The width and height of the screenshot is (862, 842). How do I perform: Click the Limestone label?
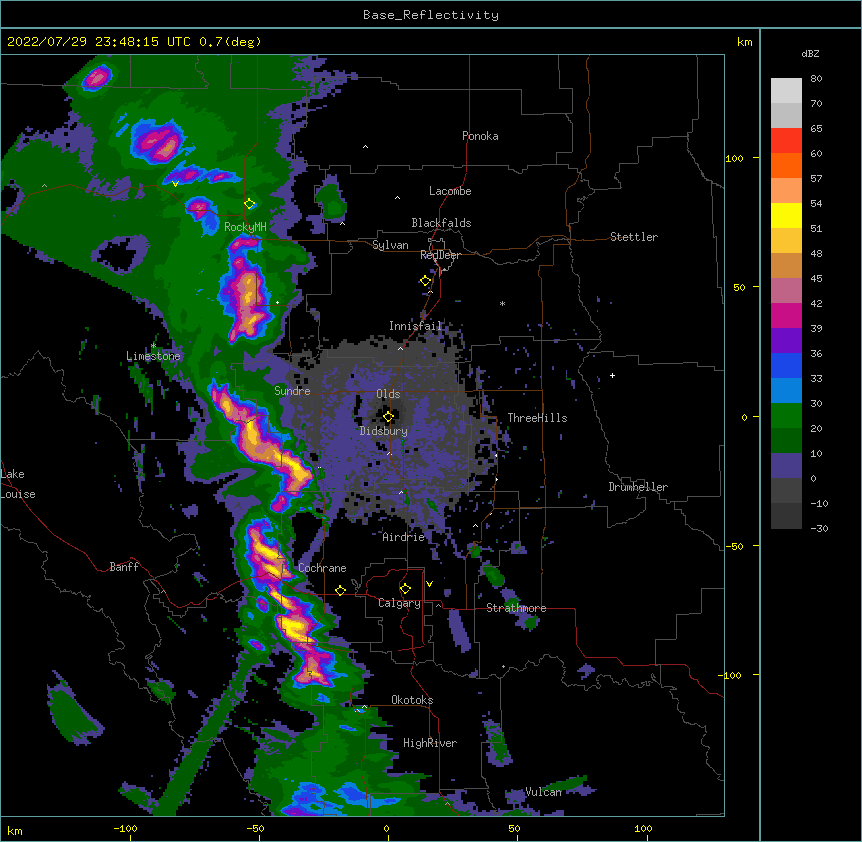(x=153, y=356)
